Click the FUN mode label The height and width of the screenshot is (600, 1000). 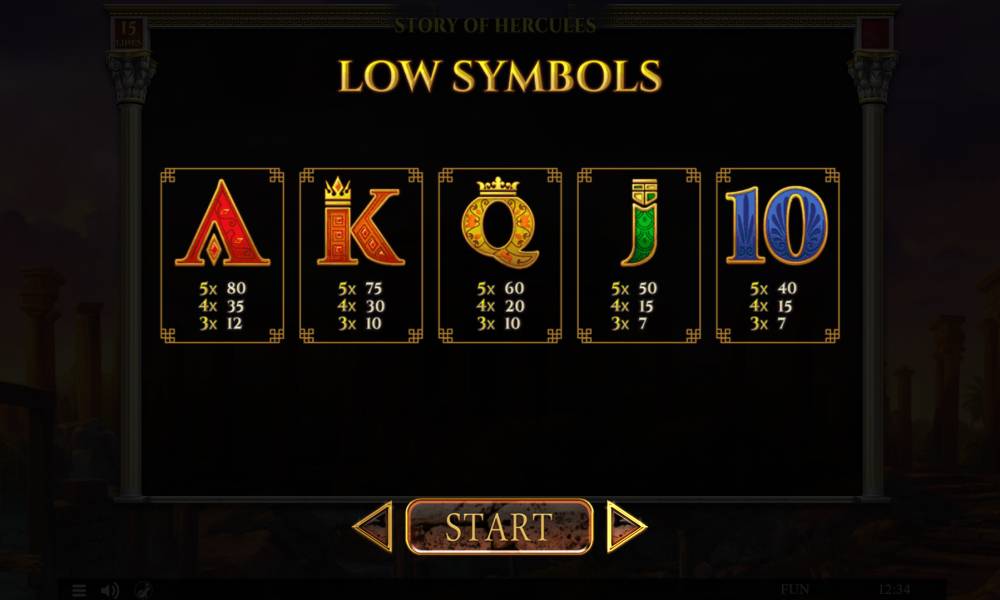pos(795,589)
